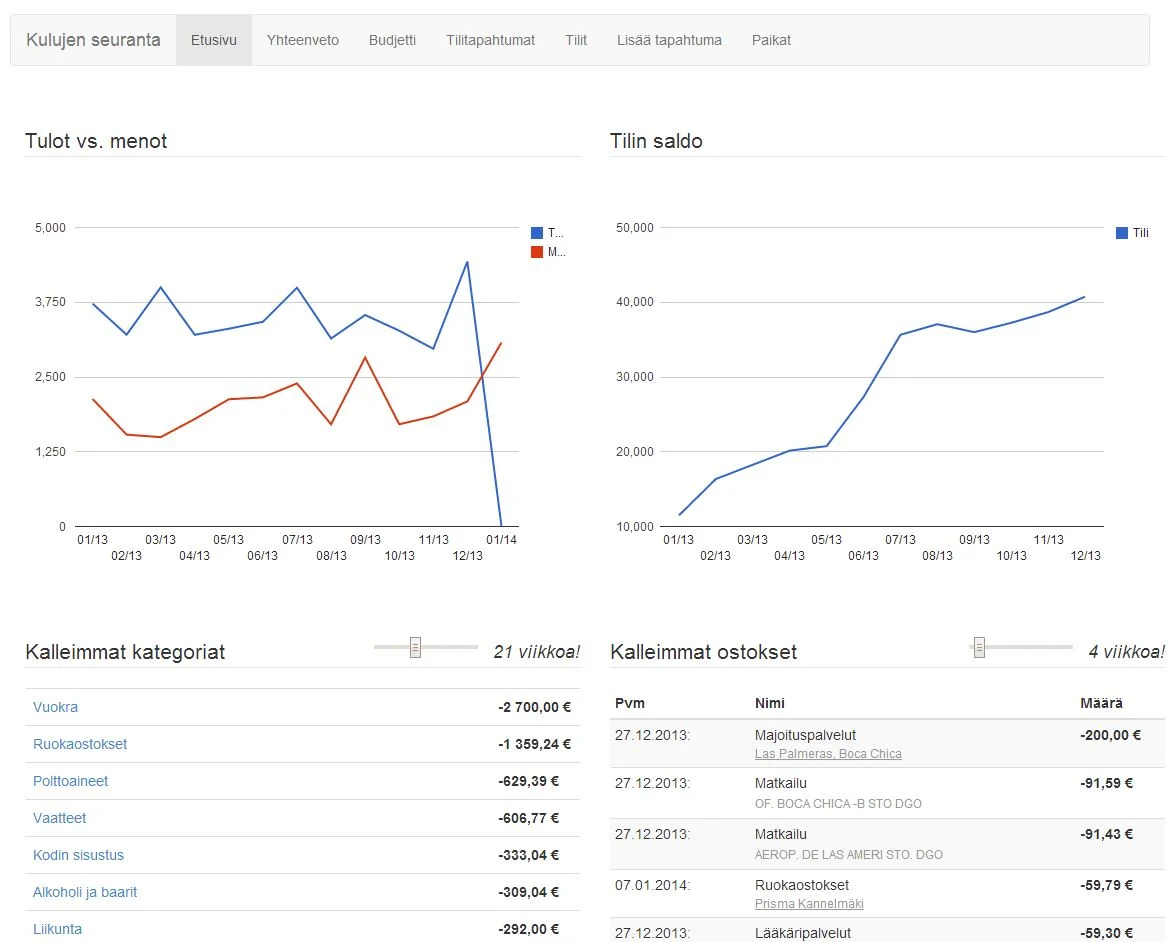Go to Tilitapahtumat page
The image size is (1172, 942).
tap(490, 40)
